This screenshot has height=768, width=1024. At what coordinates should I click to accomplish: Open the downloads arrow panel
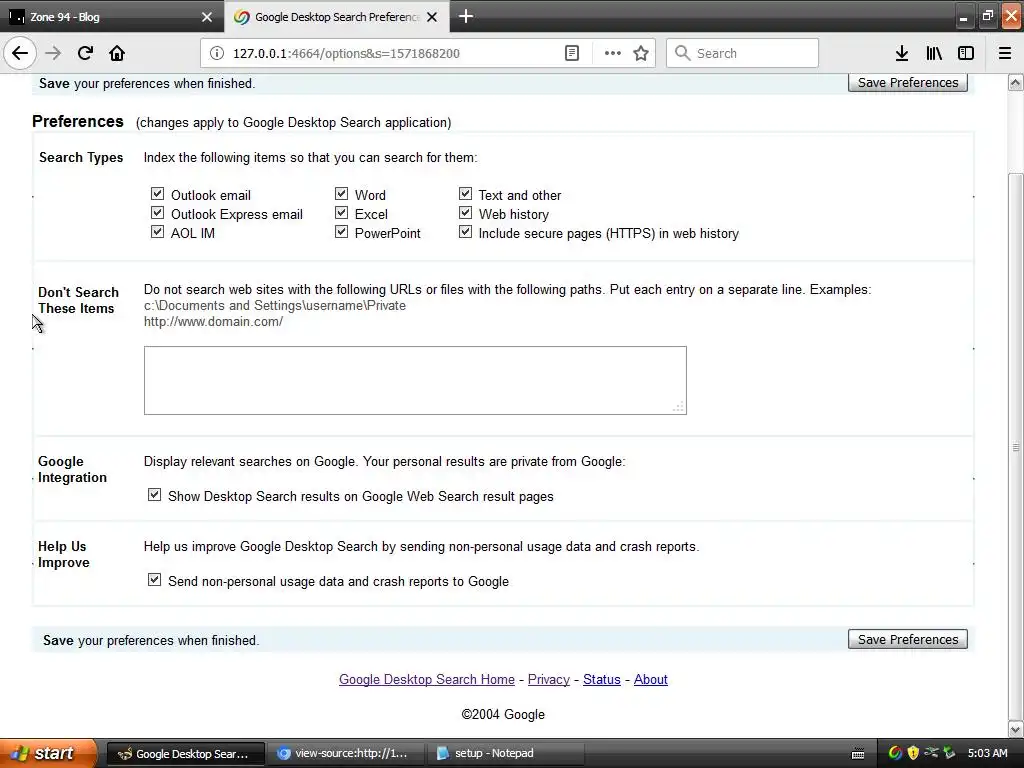point(902,53)
